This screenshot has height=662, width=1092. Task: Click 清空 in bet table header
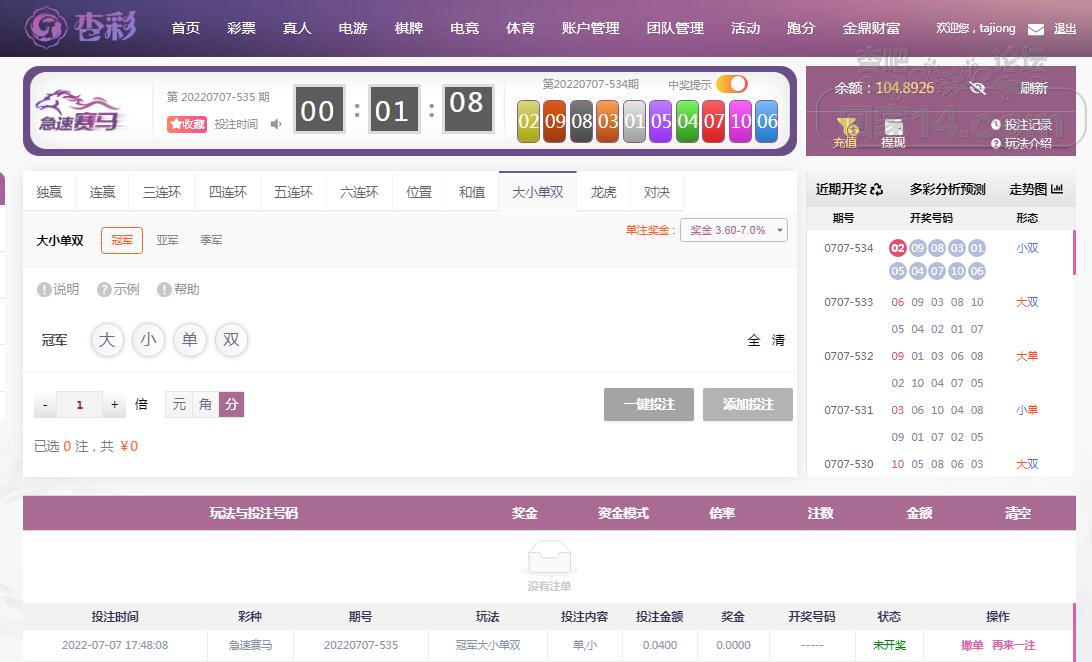[1017, 513]
